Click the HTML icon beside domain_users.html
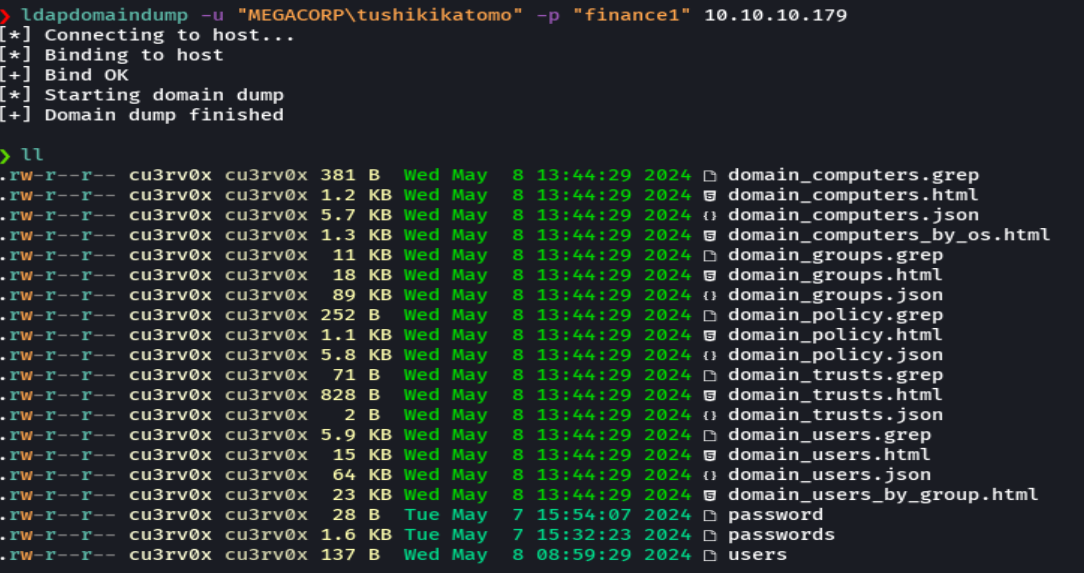 pyautogui.click(x=709, y=456)
